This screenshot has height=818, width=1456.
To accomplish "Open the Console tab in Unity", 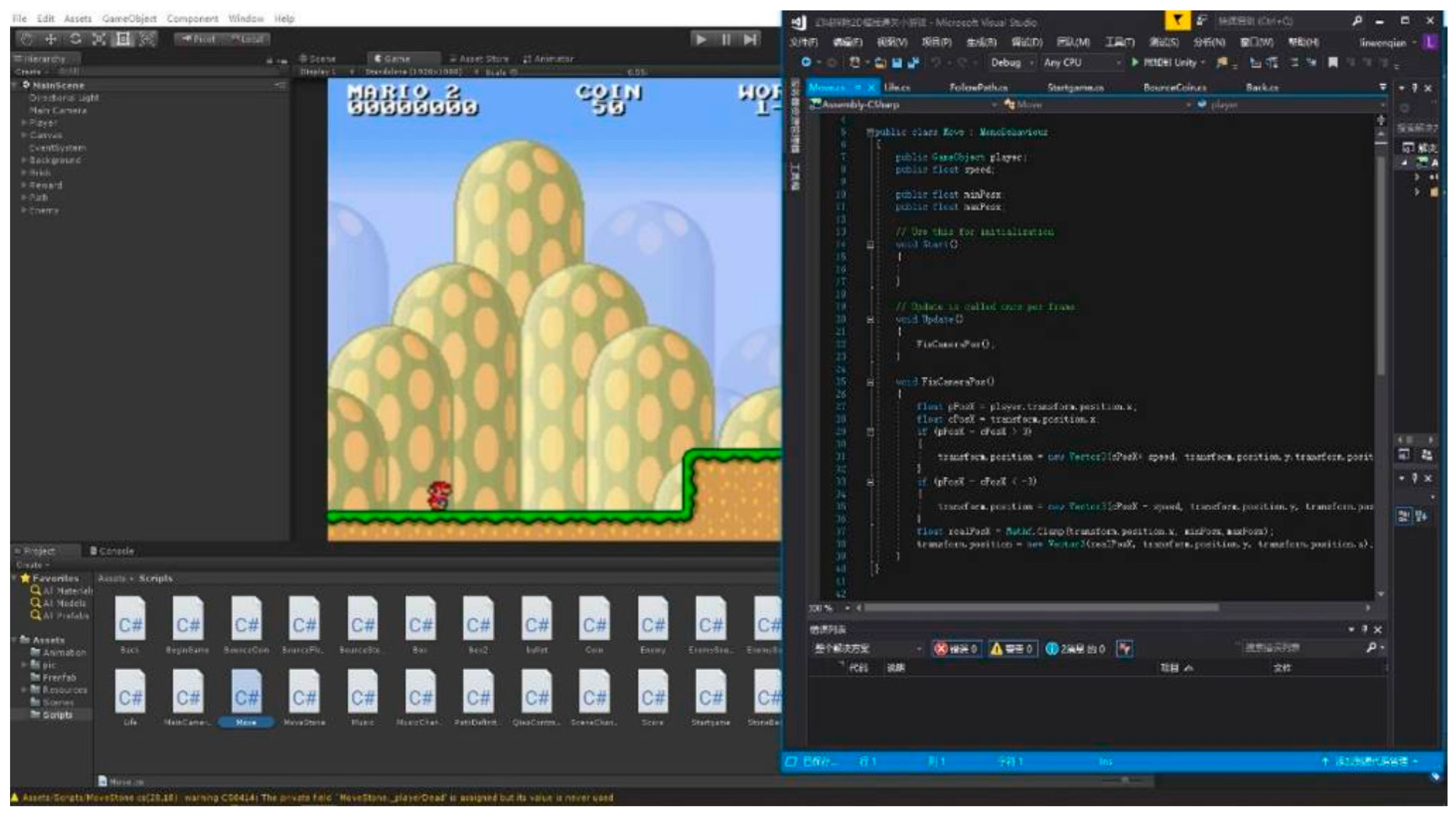I will [112, 551].
